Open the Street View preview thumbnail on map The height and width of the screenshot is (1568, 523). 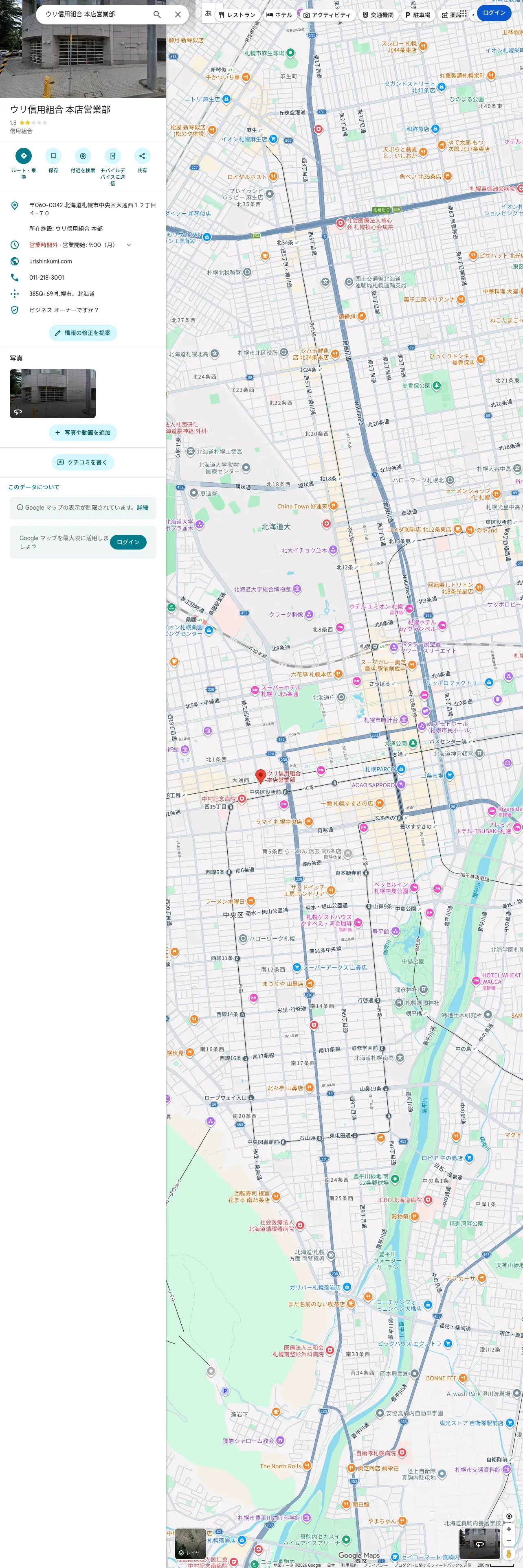[480, 1544]
